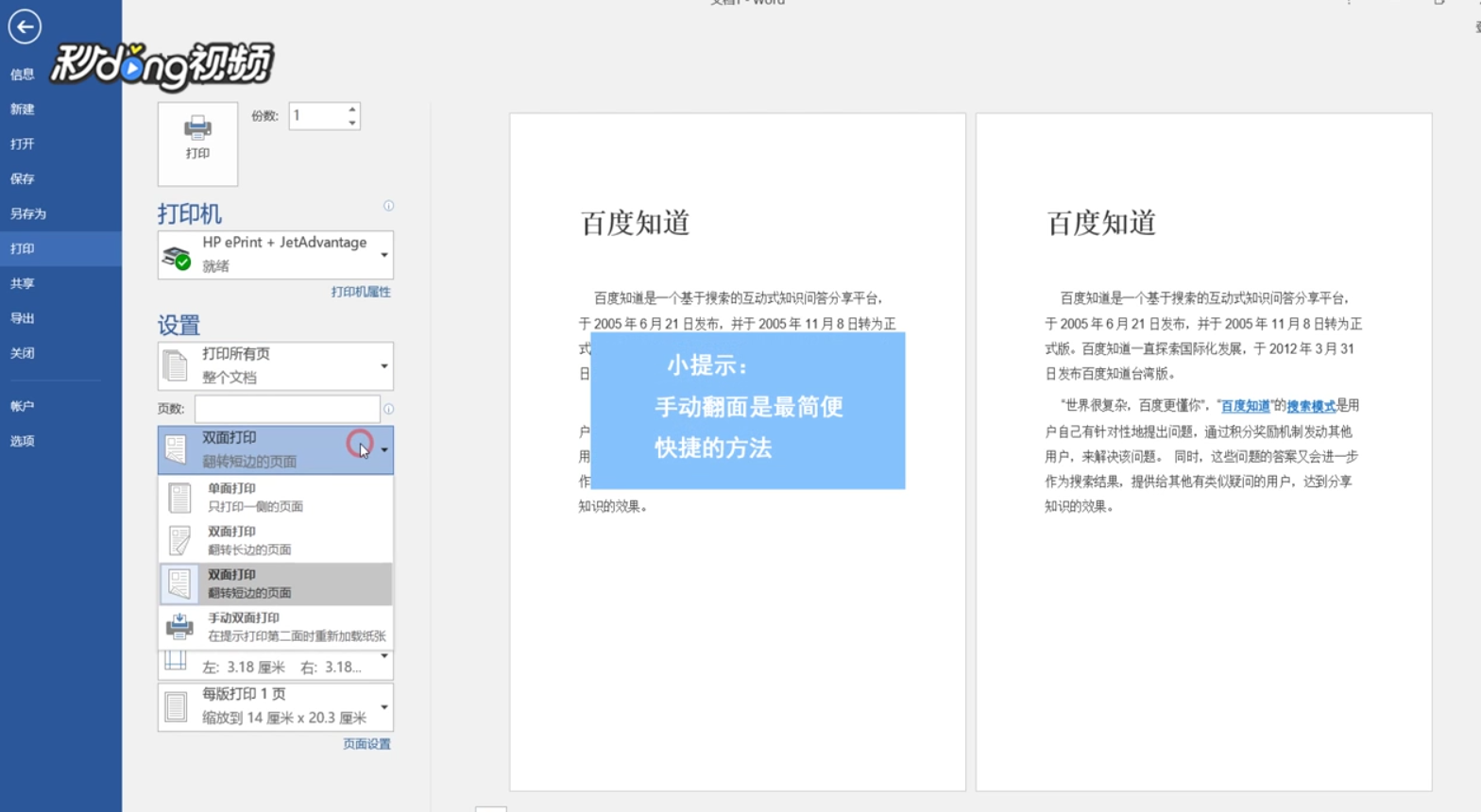Click the 手动双面打印 printer icon
The width and height of the screenshot is (1481, 812).
point(179,626)
